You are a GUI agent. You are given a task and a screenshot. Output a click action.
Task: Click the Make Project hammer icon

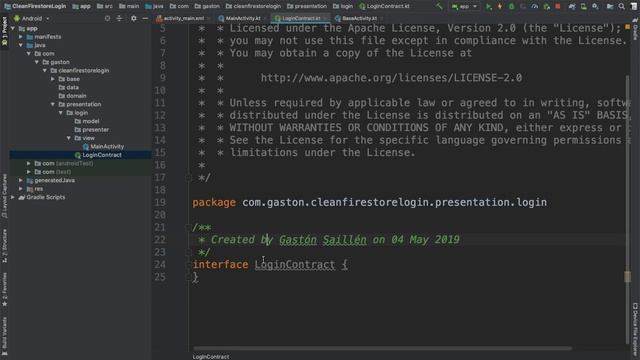point(439,6)
